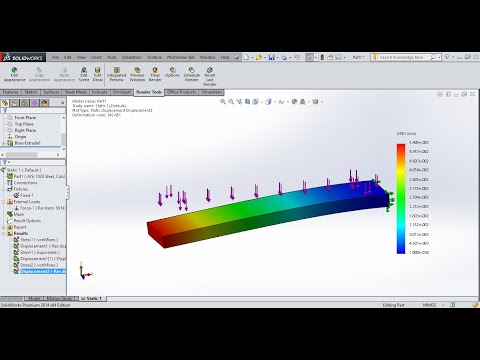Open the PhotoView 360 menu
The width and height of the screenshot is (480, 360).
181,57
